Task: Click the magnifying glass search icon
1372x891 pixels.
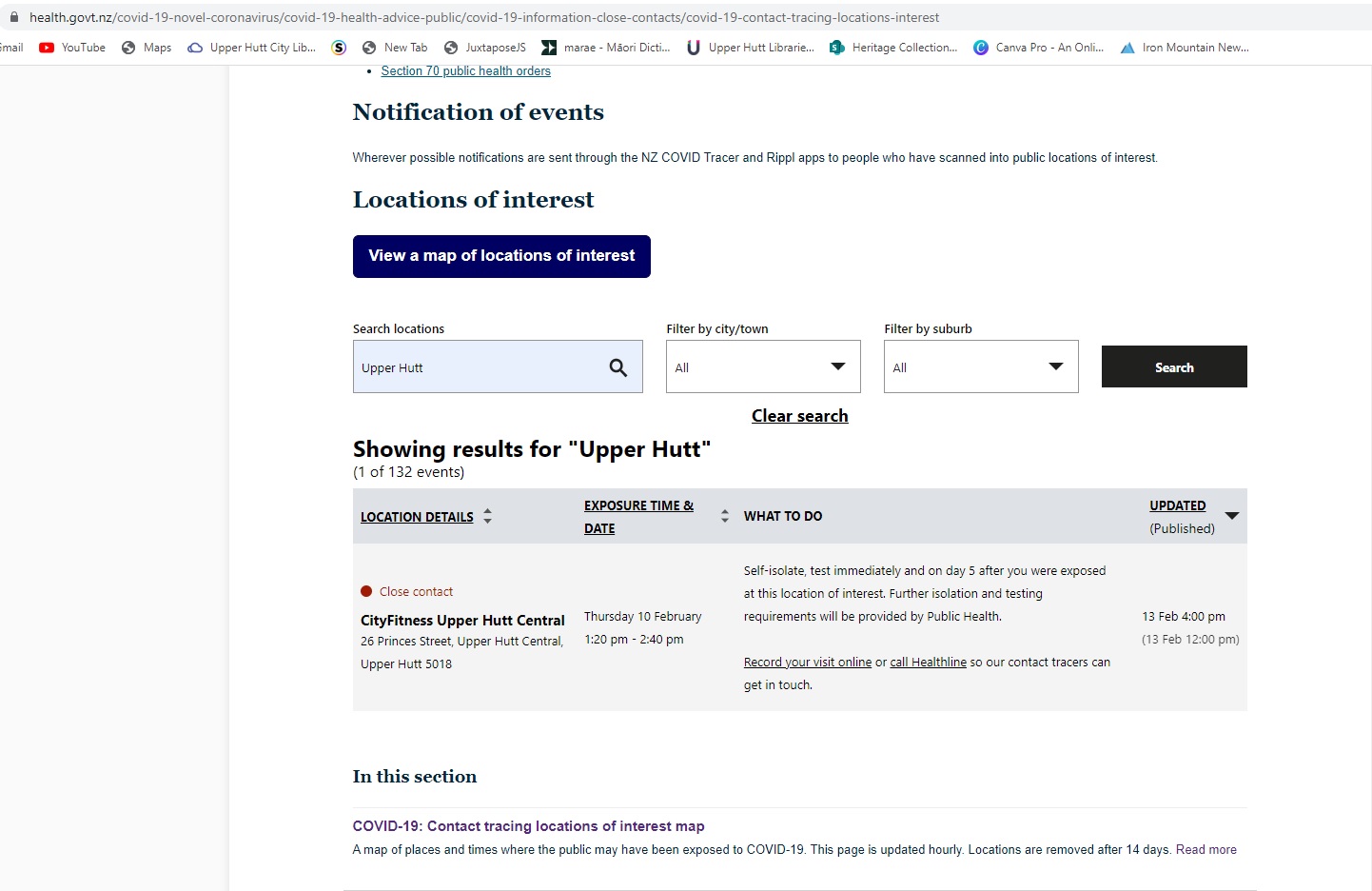Action: [618, 367]
